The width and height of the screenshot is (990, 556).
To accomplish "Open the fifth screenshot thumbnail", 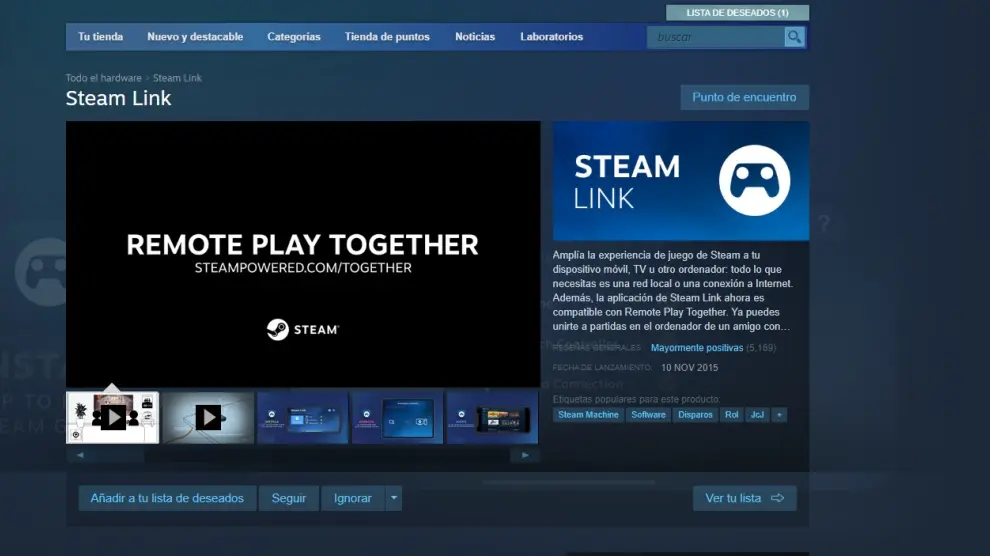I will point(492,417).
